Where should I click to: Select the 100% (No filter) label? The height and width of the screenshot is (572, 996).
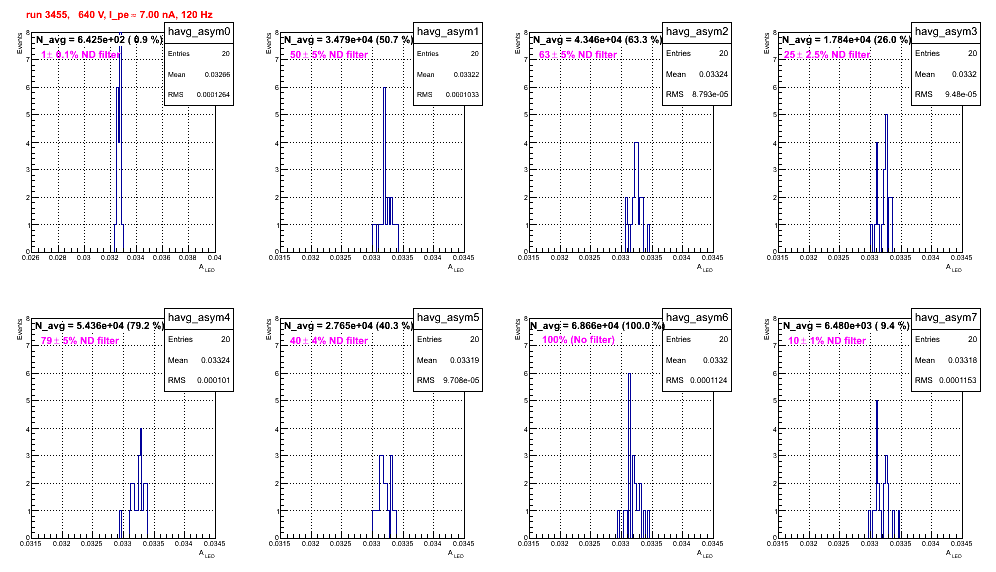(578, 340)
